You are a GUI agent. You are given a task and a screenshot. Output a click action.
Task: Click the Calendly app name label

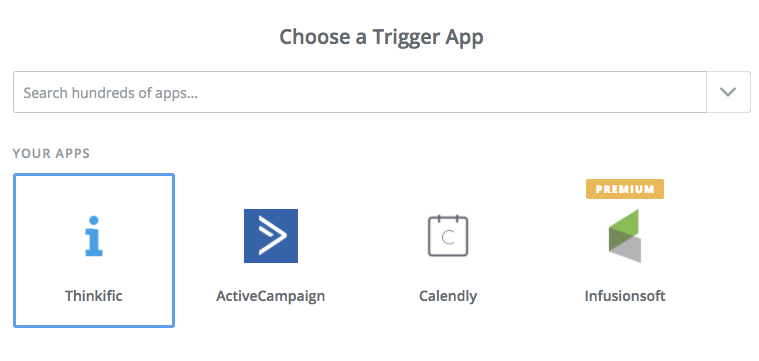click(x=448, y=296)
